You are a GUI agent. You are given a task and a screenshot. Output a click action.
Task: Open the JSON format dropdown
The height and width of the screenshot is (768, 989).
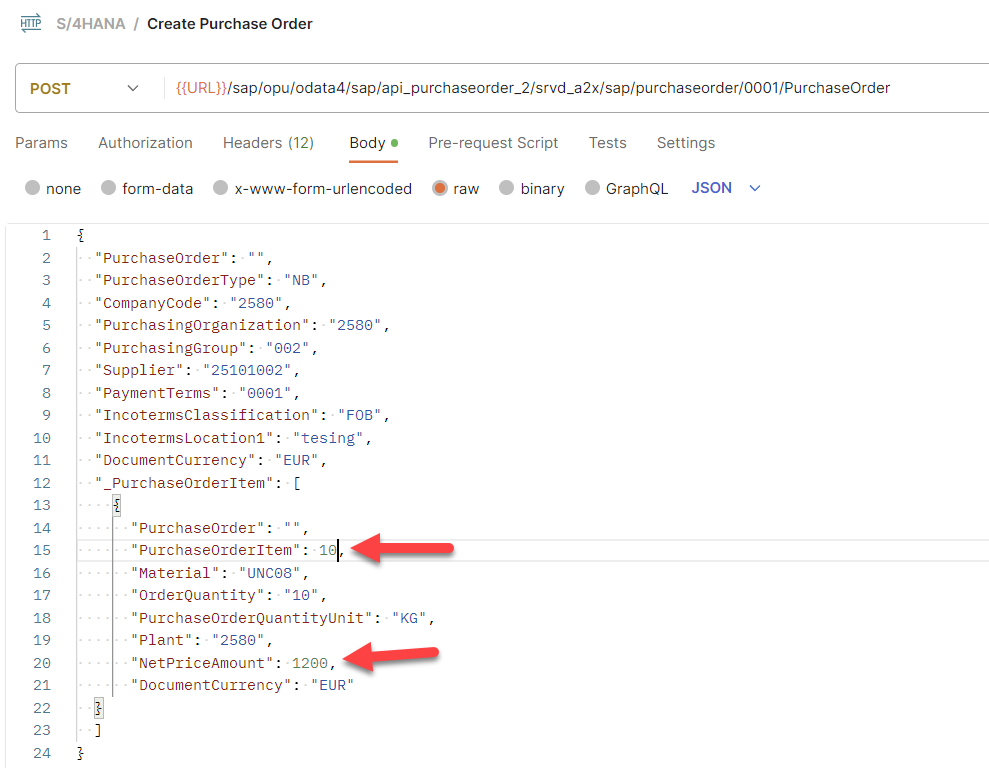tap(726, 188)
